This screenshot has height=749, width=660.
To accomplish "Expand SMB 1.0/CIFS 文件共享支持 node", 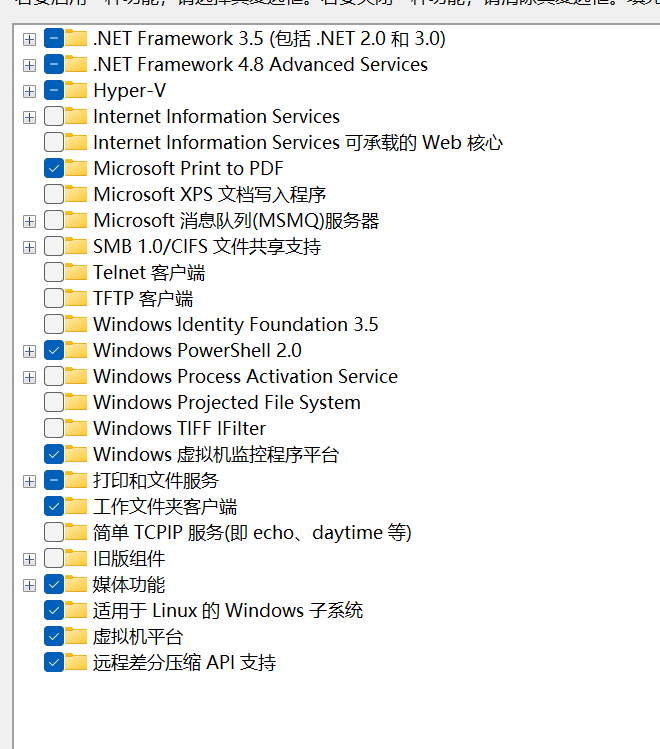I will click(x=30, y=247).
